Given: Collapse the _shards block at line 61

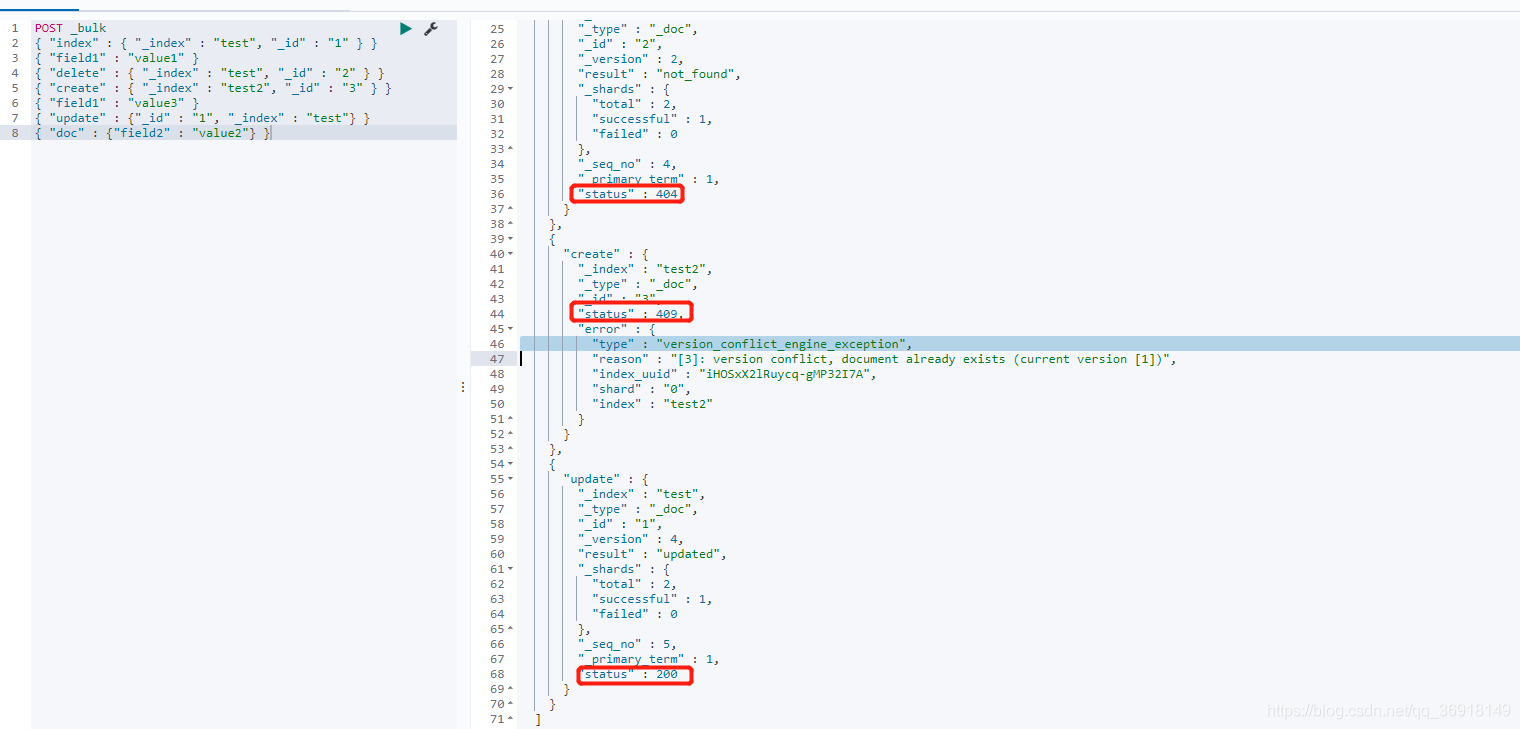Looking at the screenshot, I should [511, 569].
